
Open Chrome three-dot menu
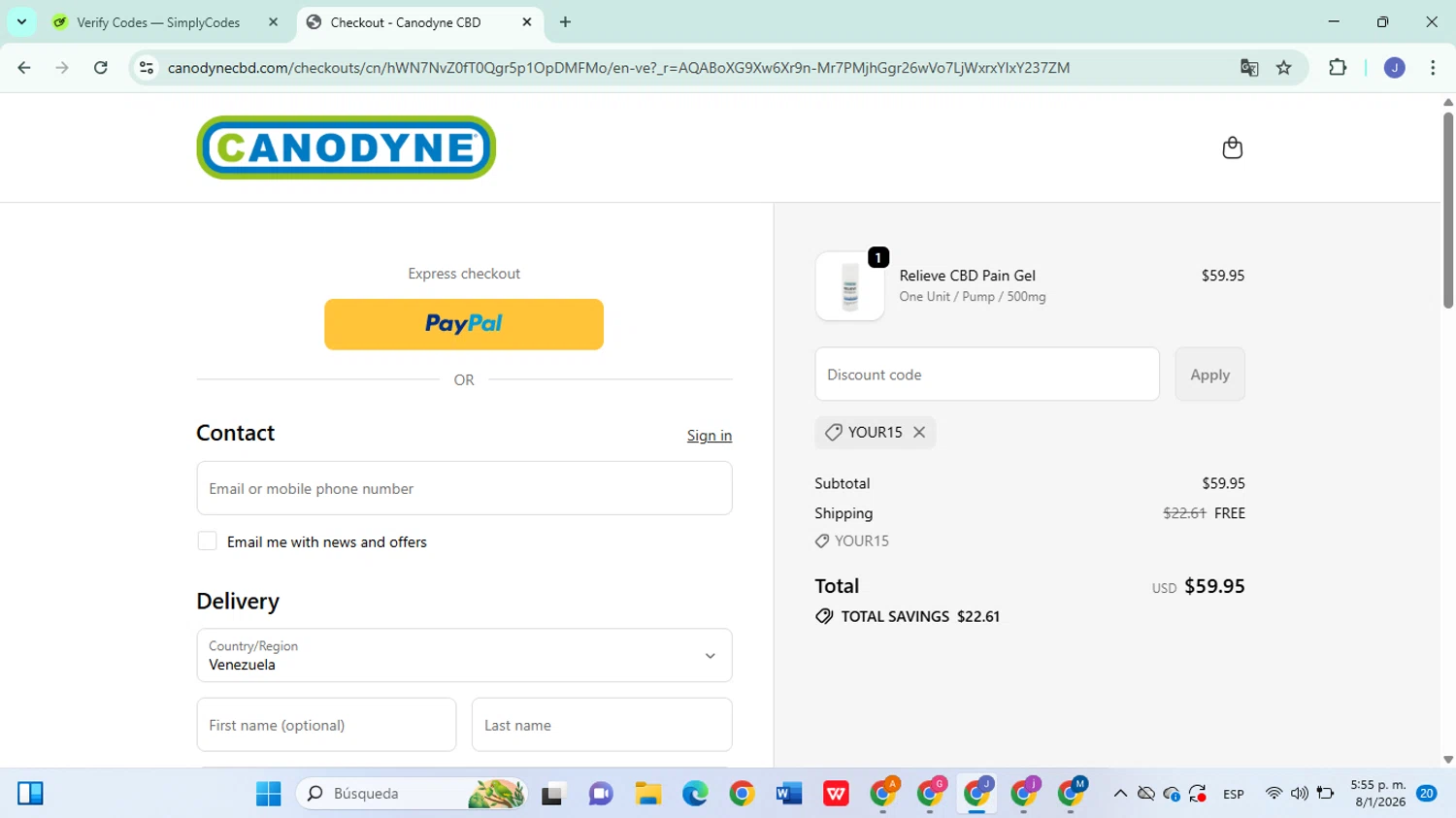pos(1433,68)
